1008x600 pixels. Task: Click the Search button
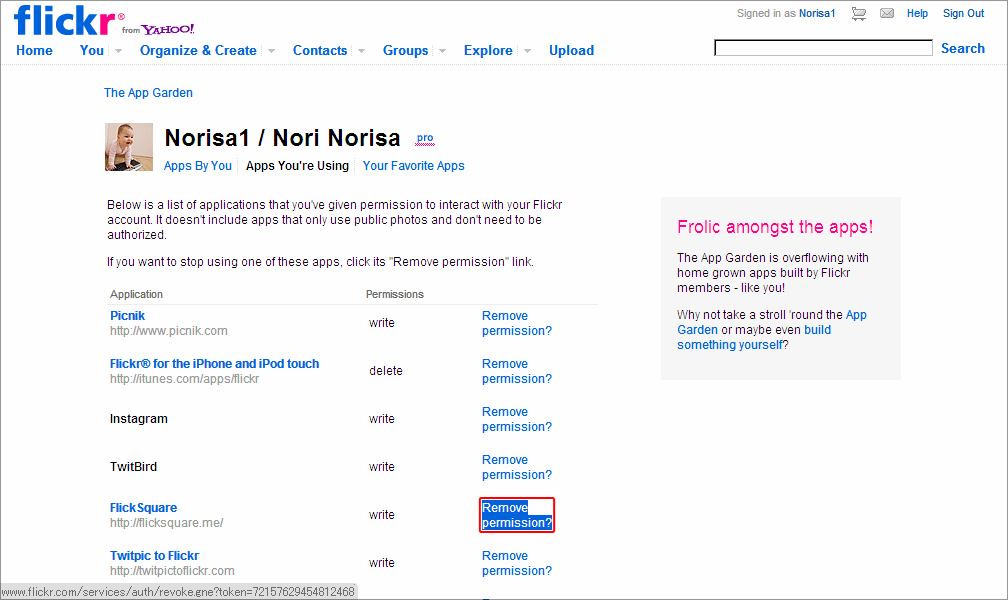point(962,48)
